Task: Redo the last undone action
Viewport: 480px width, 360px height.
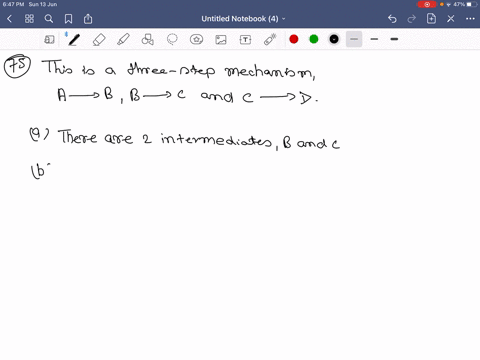Action: pos(412,19)
